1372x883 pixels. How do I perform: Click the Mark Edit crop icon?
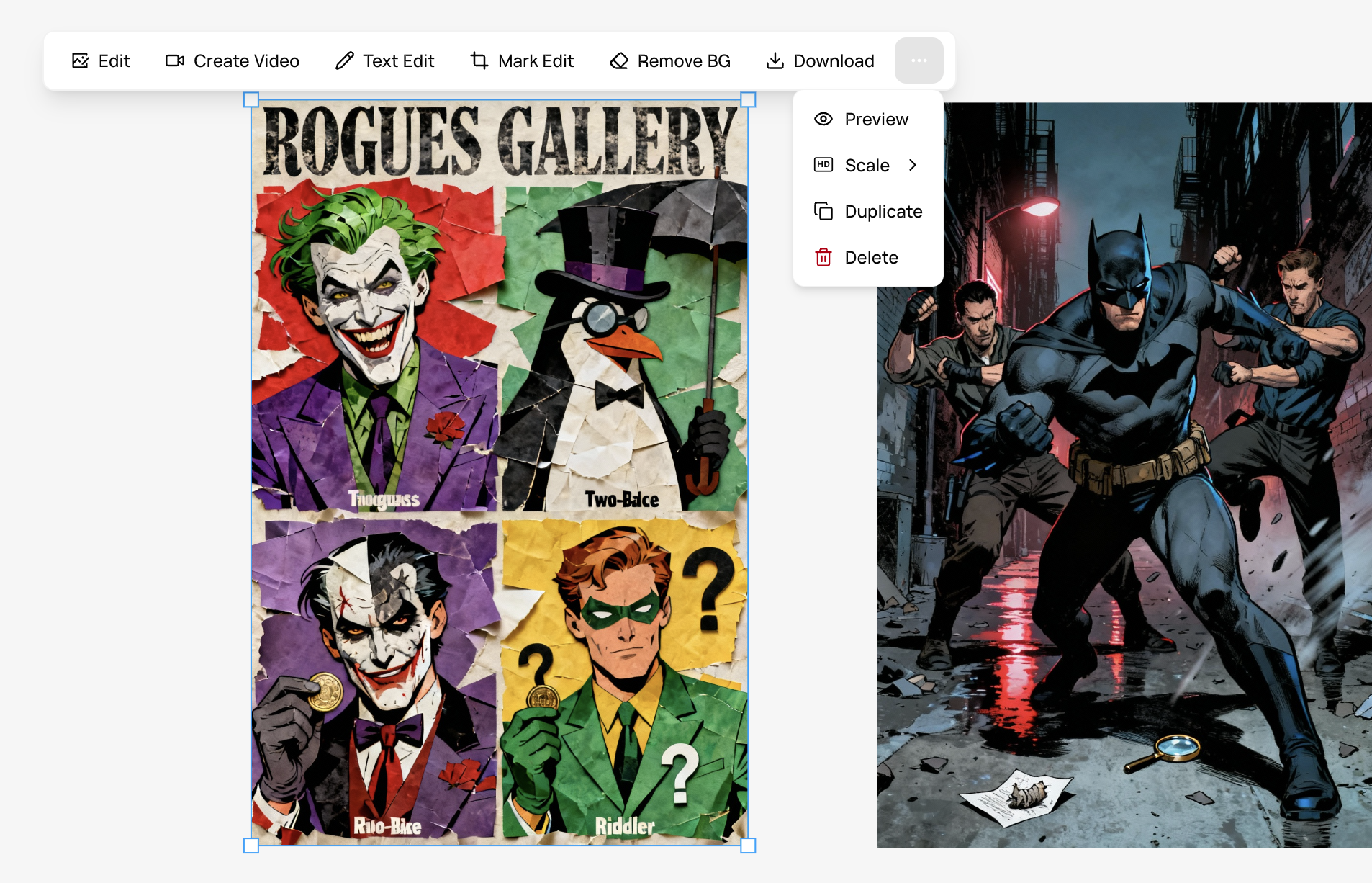coord(479,61)
